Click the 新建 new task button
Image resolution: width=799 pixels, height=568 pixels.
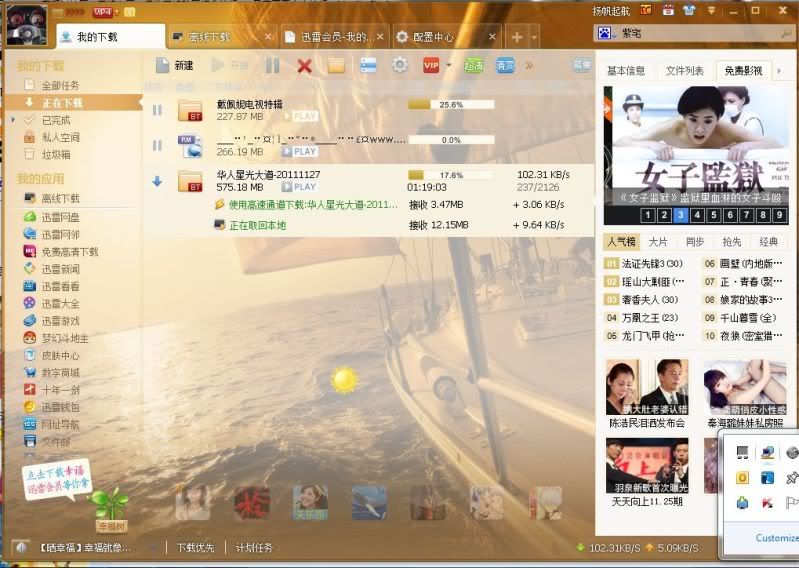174,65
